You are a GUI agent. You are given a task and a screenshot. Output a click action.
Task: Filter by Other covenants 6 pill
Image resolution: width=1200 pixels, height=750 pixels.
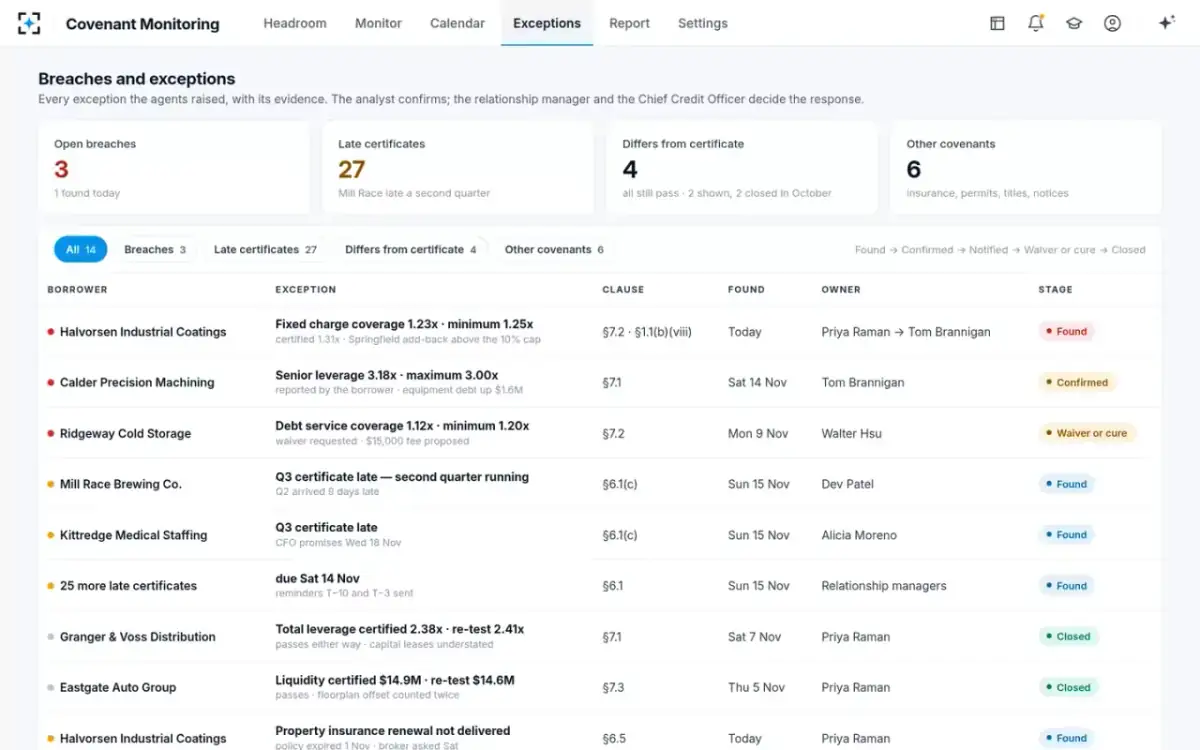click(554, 250)
